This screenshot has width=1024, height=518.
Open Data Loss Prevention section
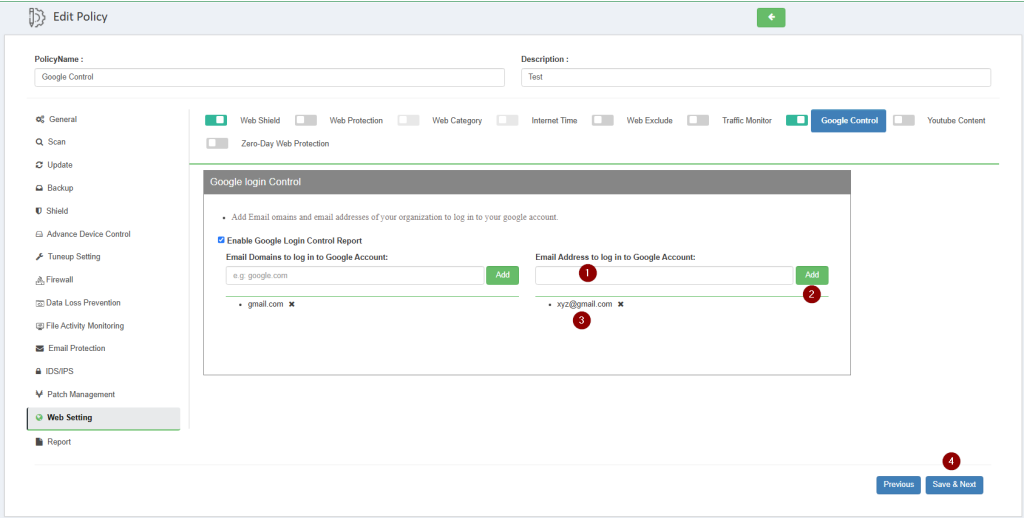[84, 303]
